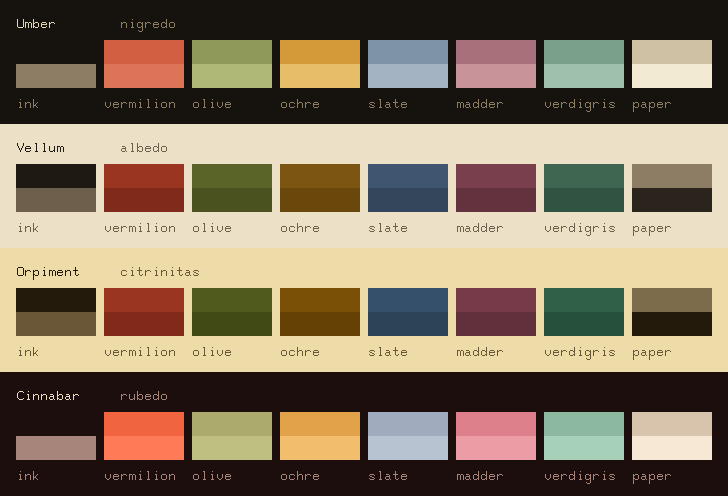Click the Vellum madder swatch
The width and height of the screenshot is (728, 496).
point(496,188)
